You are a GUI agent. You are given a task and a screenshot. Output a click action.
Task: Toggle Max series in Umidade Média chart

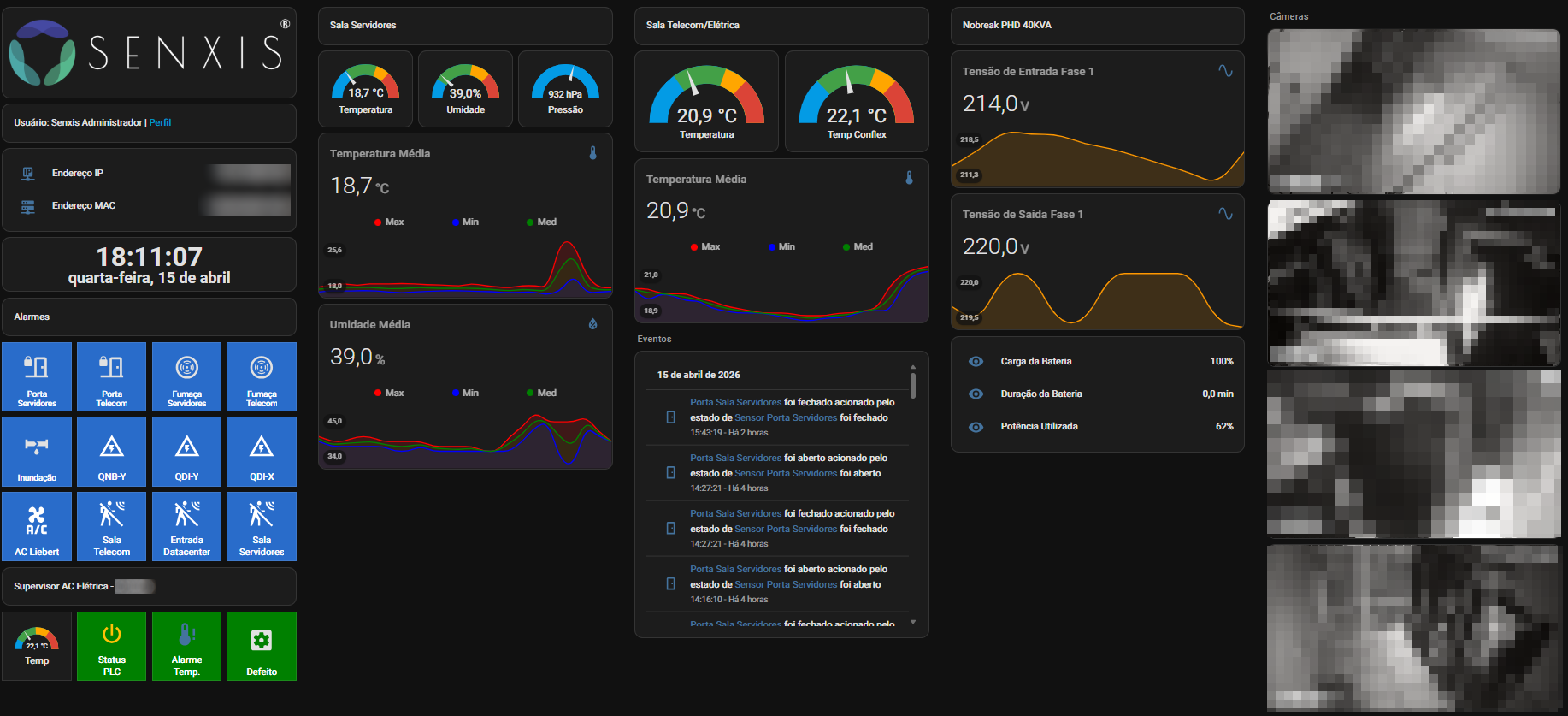point(389,393)
